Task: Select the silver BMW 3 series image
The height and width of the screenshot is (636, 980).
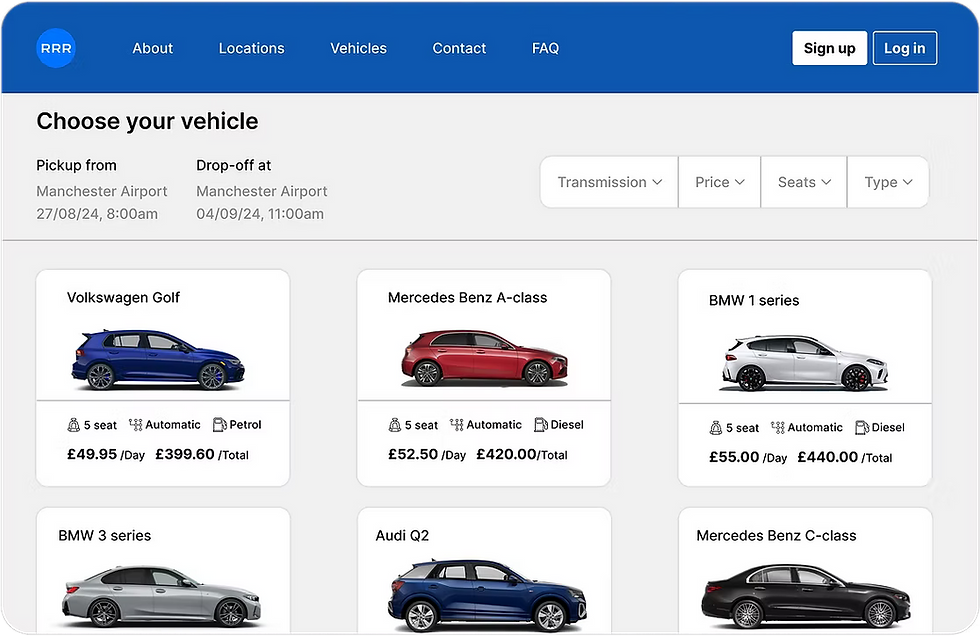Action: (x=161, y=597)
